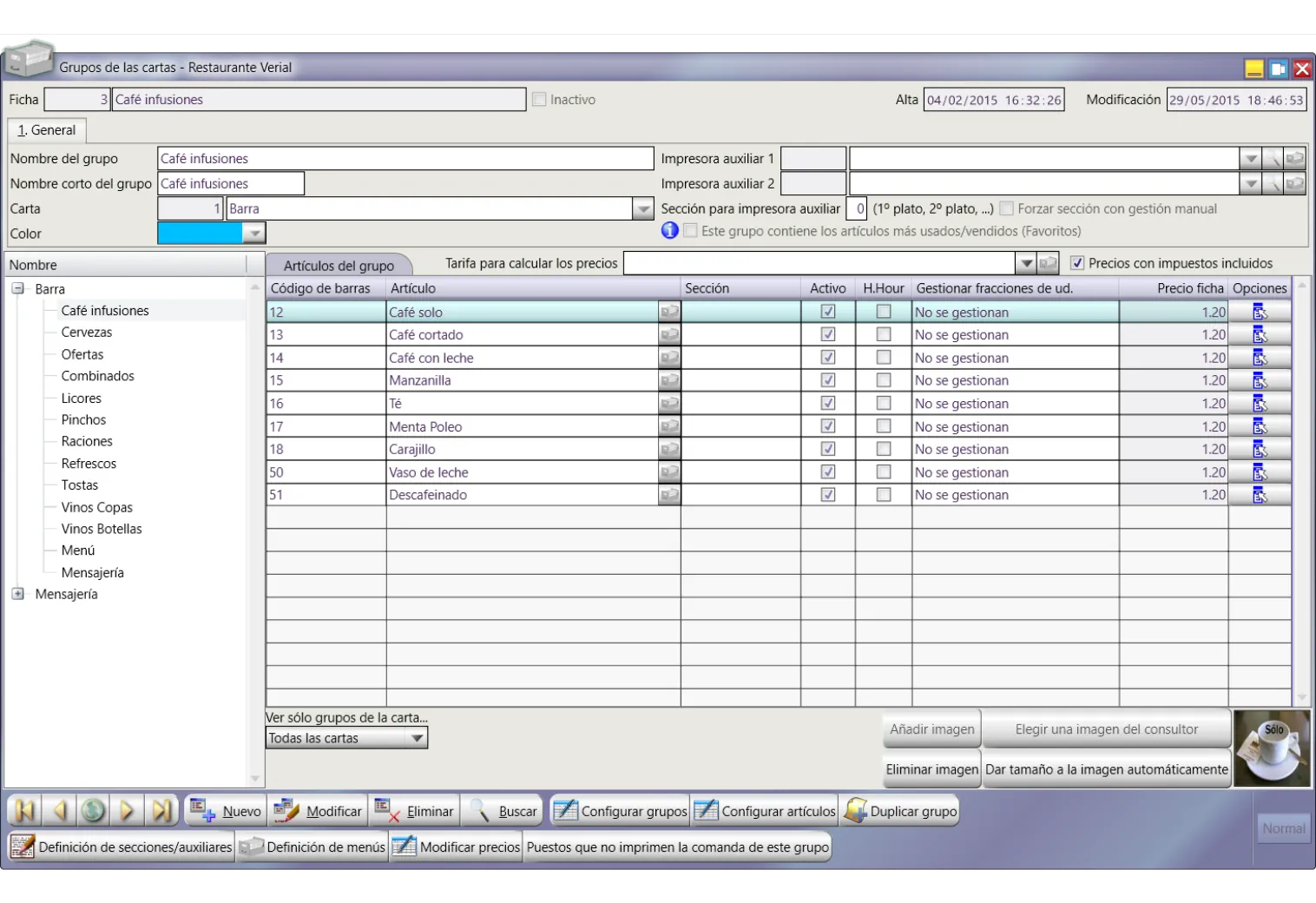Open the Todas las cartas dropdown
The width and height of the screenshot is (1316, 903).
[x=417, y=739]
